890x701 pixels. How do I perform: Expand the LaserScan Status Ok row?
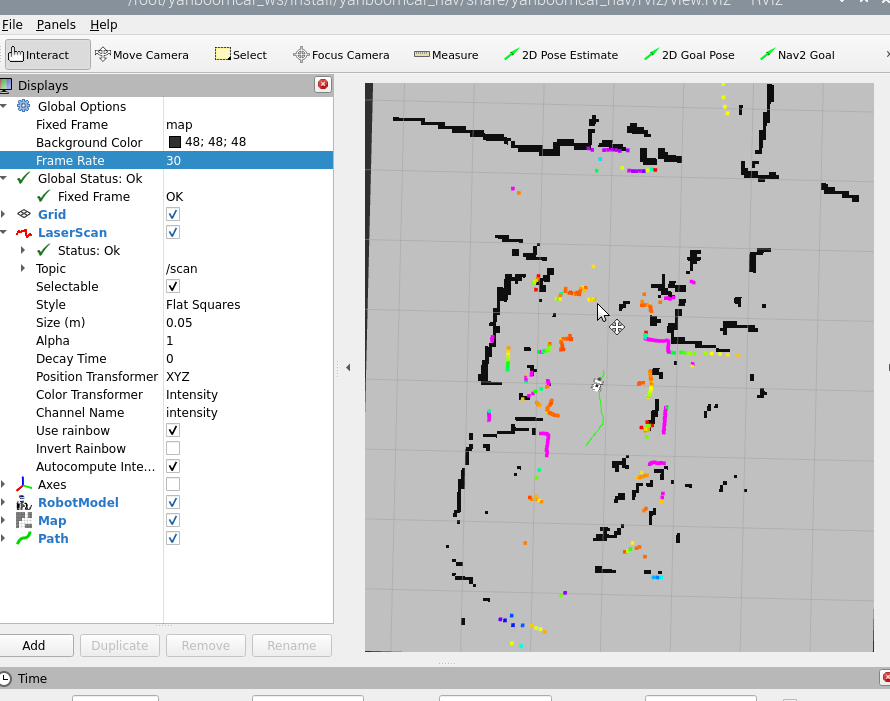(23, 250)
